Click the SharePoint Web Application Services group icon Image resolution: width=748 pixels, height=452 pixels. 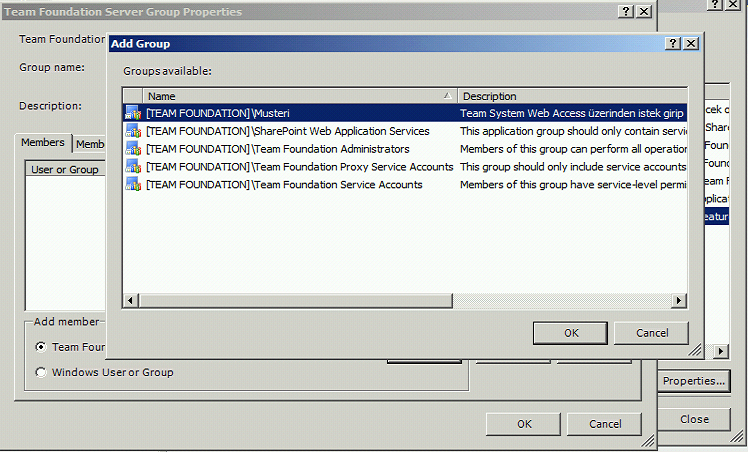tap(133, 131)
